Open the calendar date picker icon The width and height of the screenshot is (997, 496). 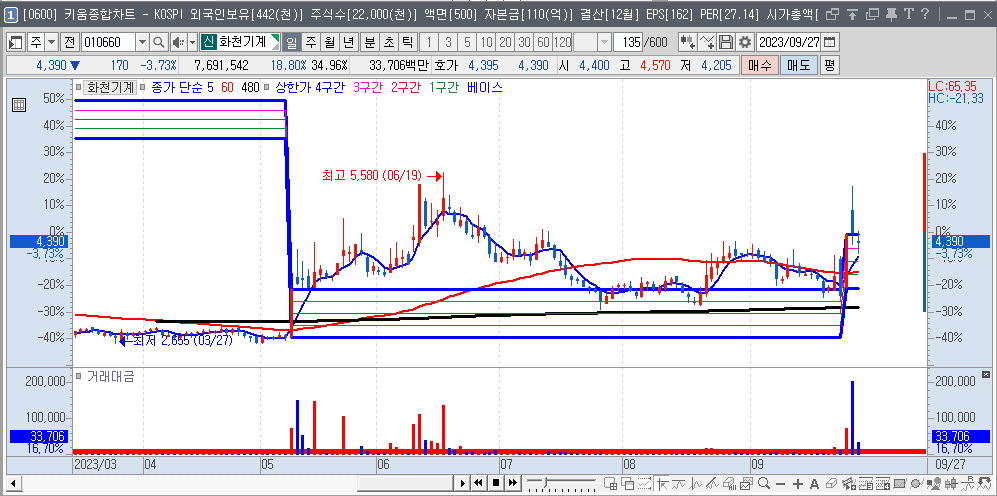(x=829, y=43)
